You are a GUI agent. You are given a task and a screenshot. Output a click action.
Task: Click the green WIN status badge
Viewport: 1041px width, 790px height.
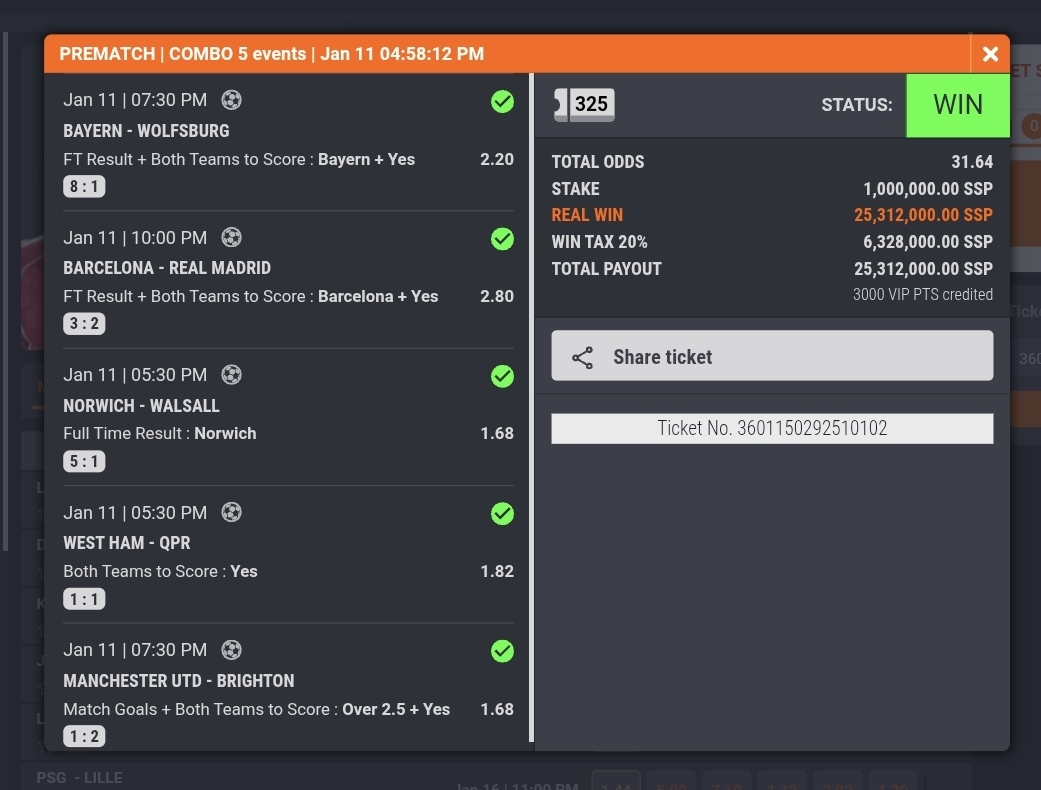point(957,105)
